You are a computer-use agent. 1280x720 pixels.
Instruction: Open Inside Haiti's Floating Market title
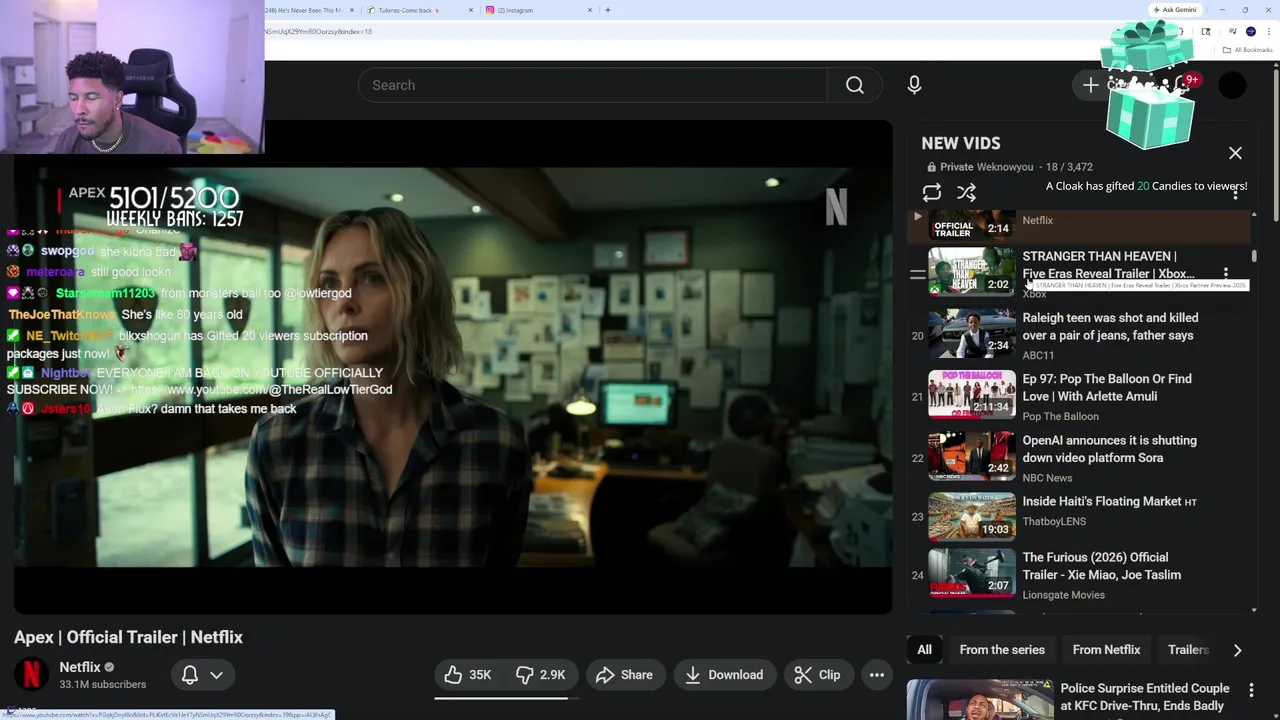1109,501
